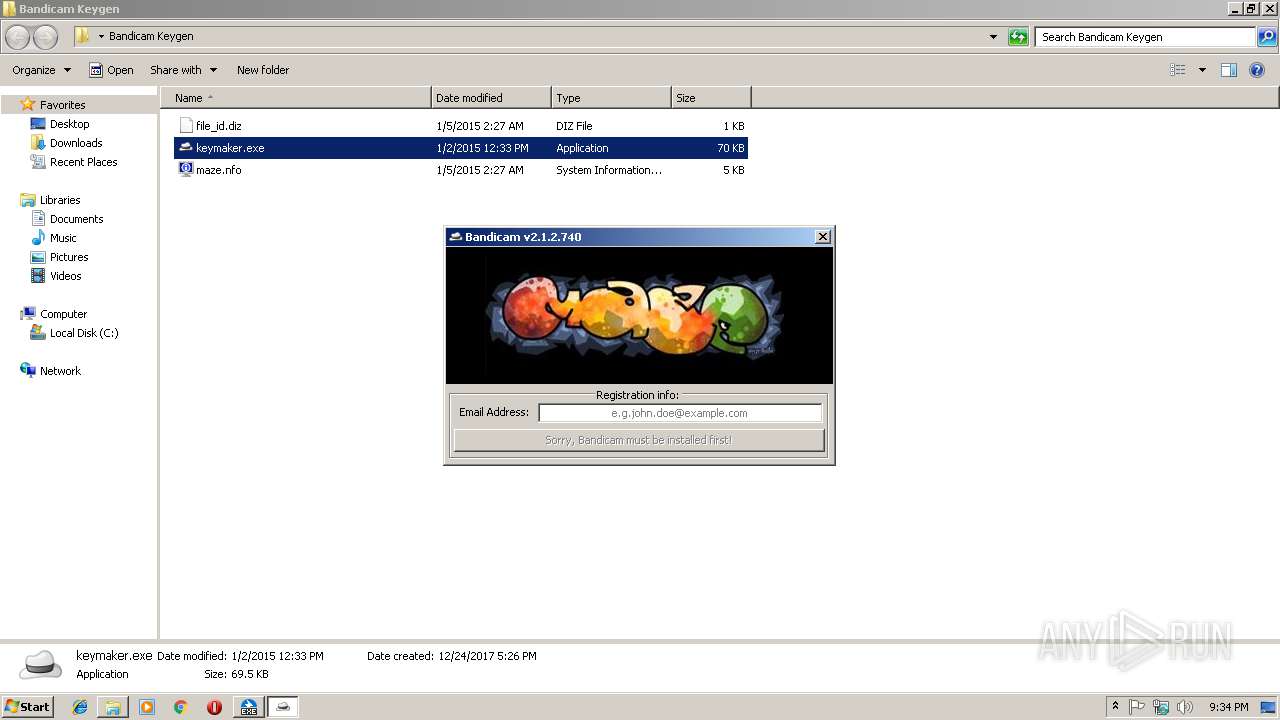Open the Videos library
This screenshot has width=1280, height=720.
tap(65, 276)
